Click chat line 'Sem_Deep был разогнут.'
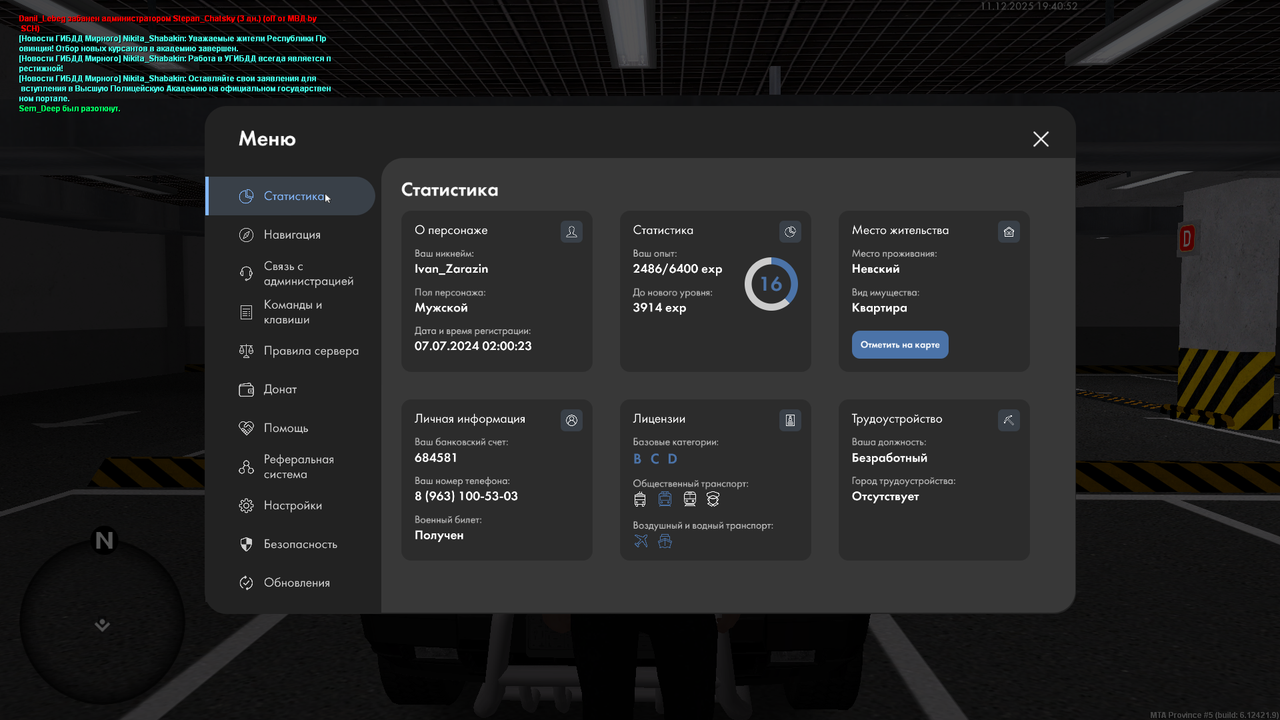This screenshot has width=1280, height=720. [69, 108]
